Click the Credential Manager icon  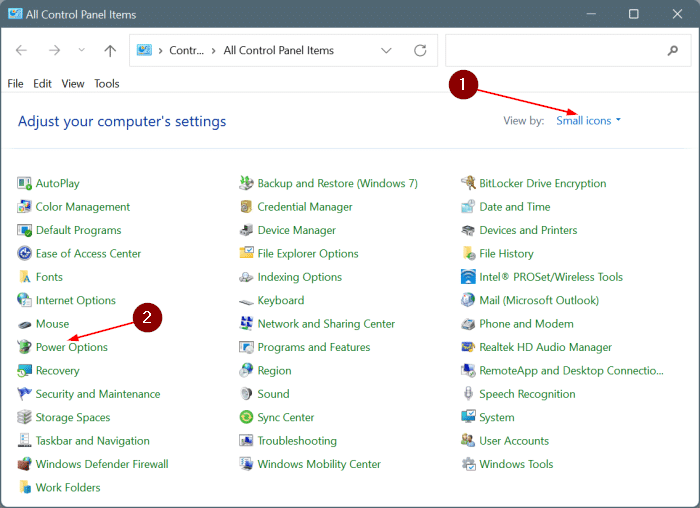pyautogui.click(x=246, y=207)
